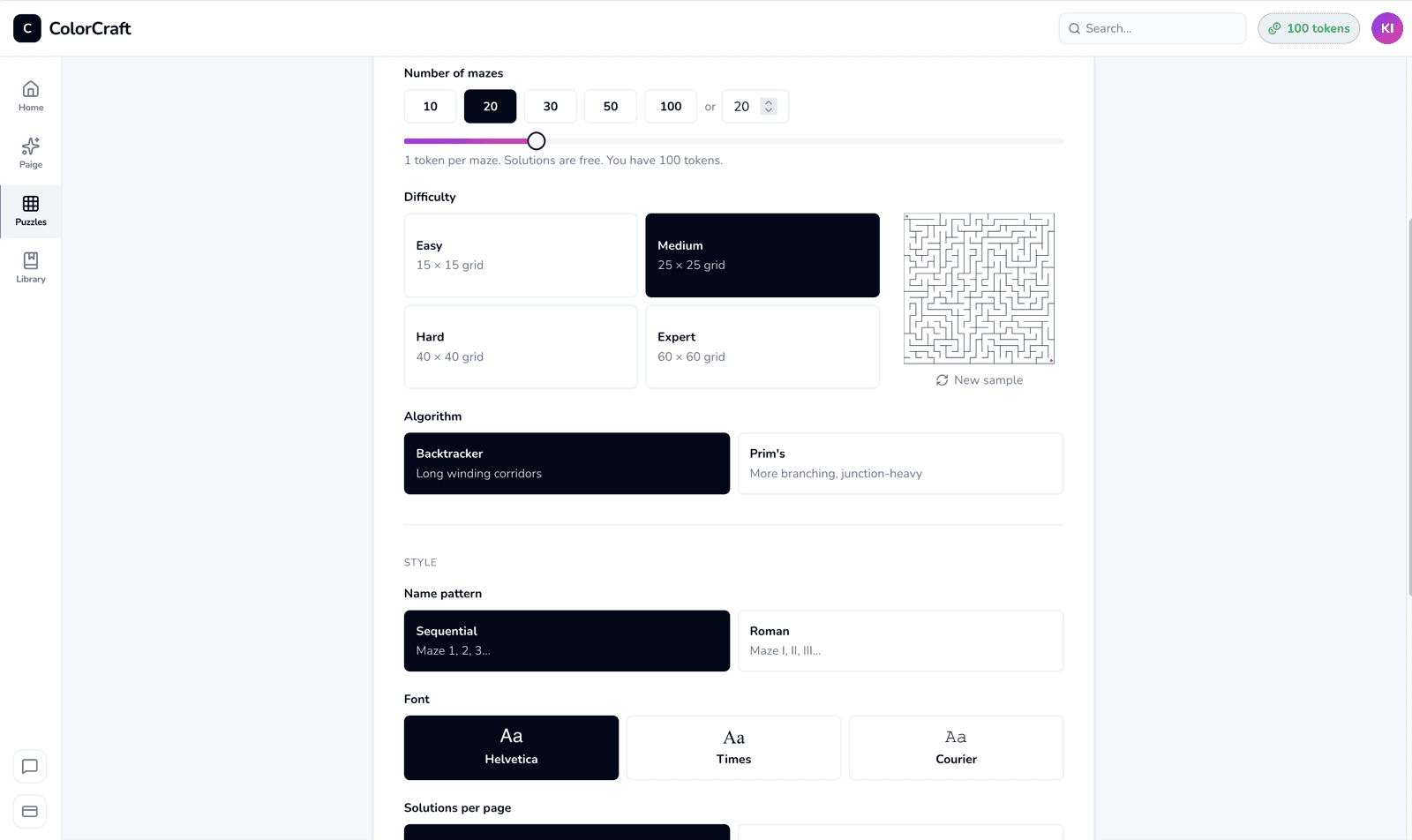Image resolution: width=1412 pixels, height=840 pixels.
Task: Click the maze count slider handle
Action: pos(537,141)
